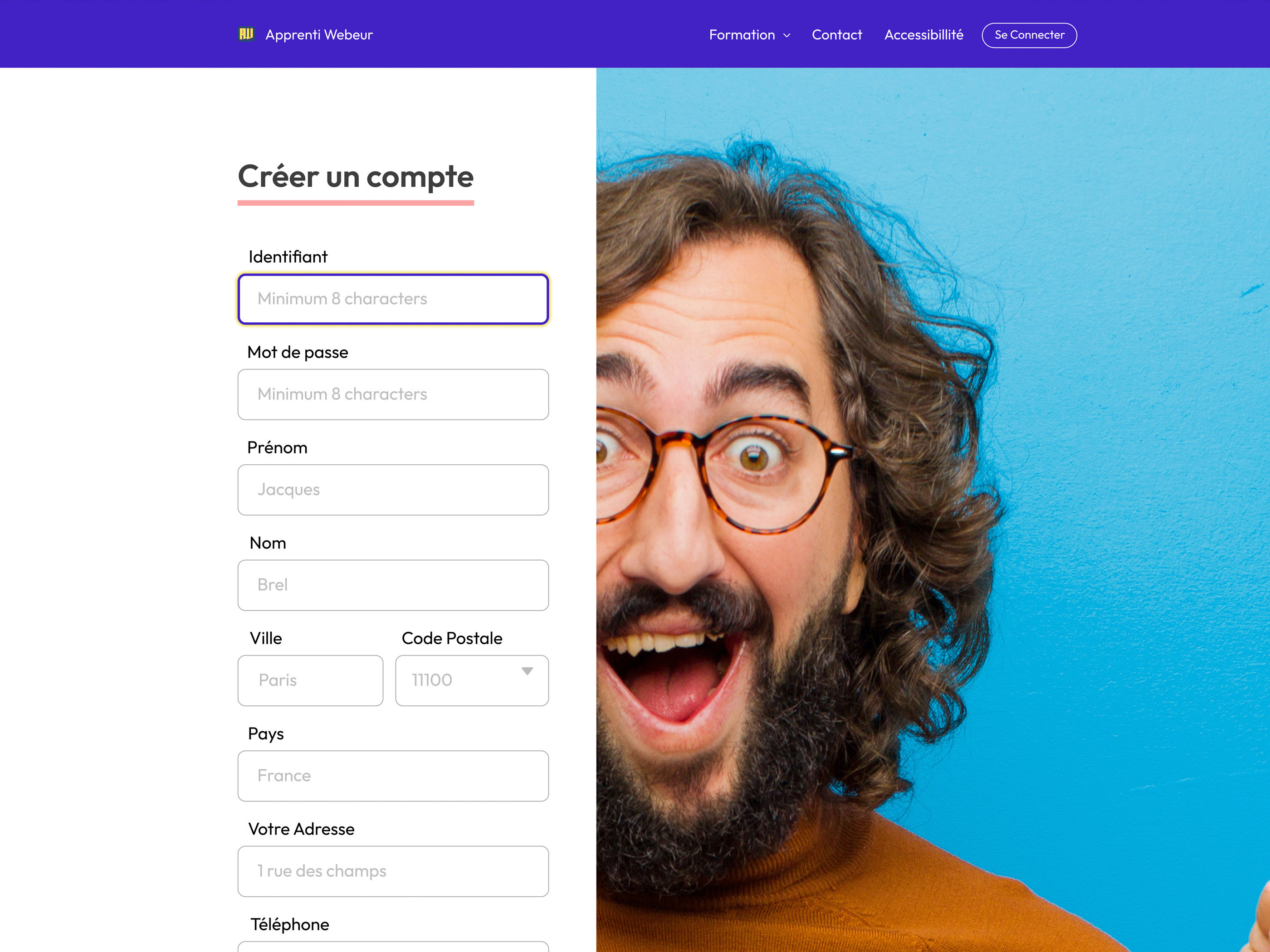Viewport: 1270px width, 952px height.
Task: Expand the Code Postale dropdown arrow
Action: 527,671
